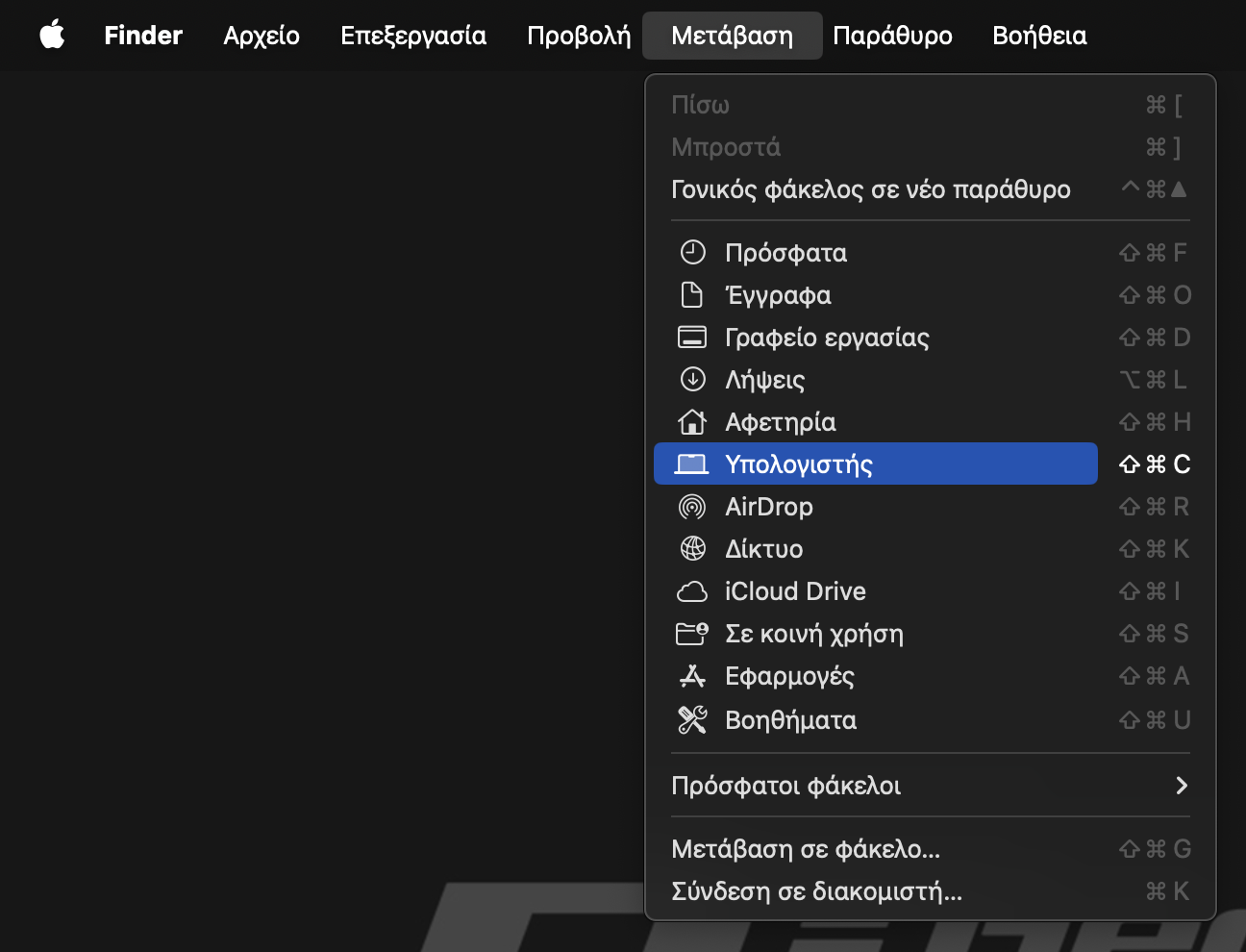Go to Εφαρμογές folder
The height and width of the screenshot is (952, 1246).
pos(931,676)
